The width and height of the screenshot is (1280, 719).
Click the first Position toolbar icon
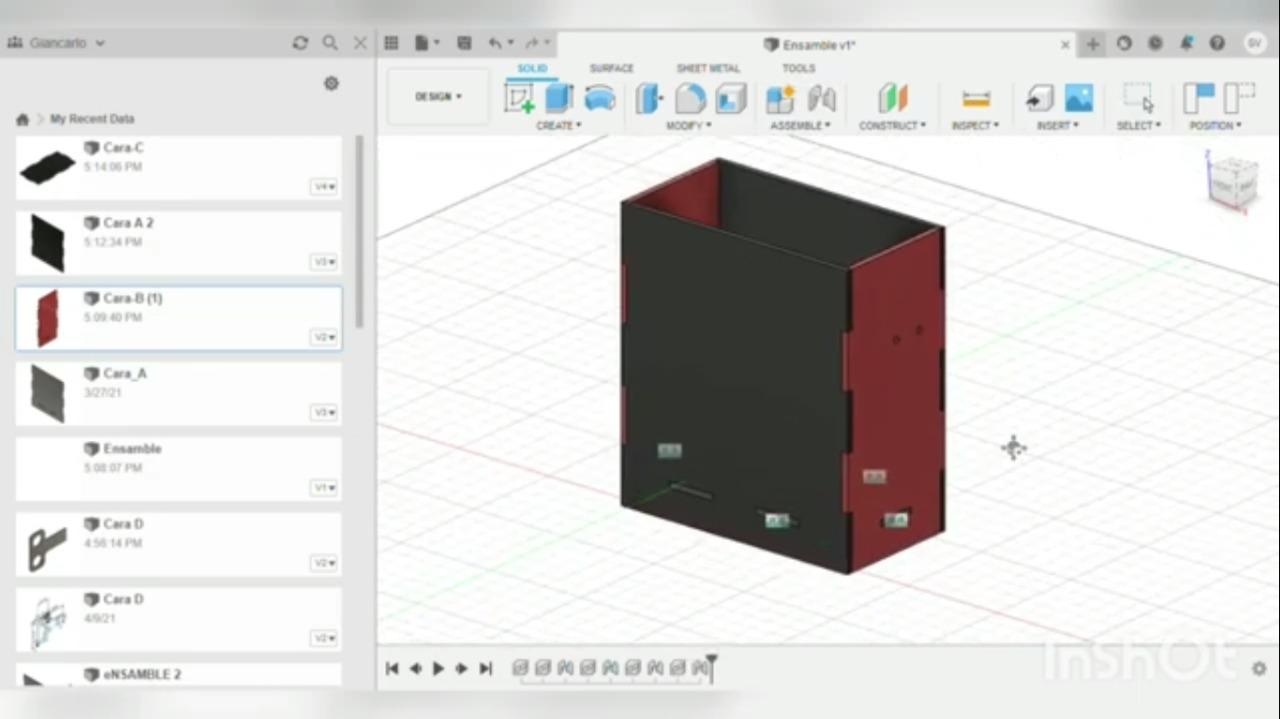1198,98
